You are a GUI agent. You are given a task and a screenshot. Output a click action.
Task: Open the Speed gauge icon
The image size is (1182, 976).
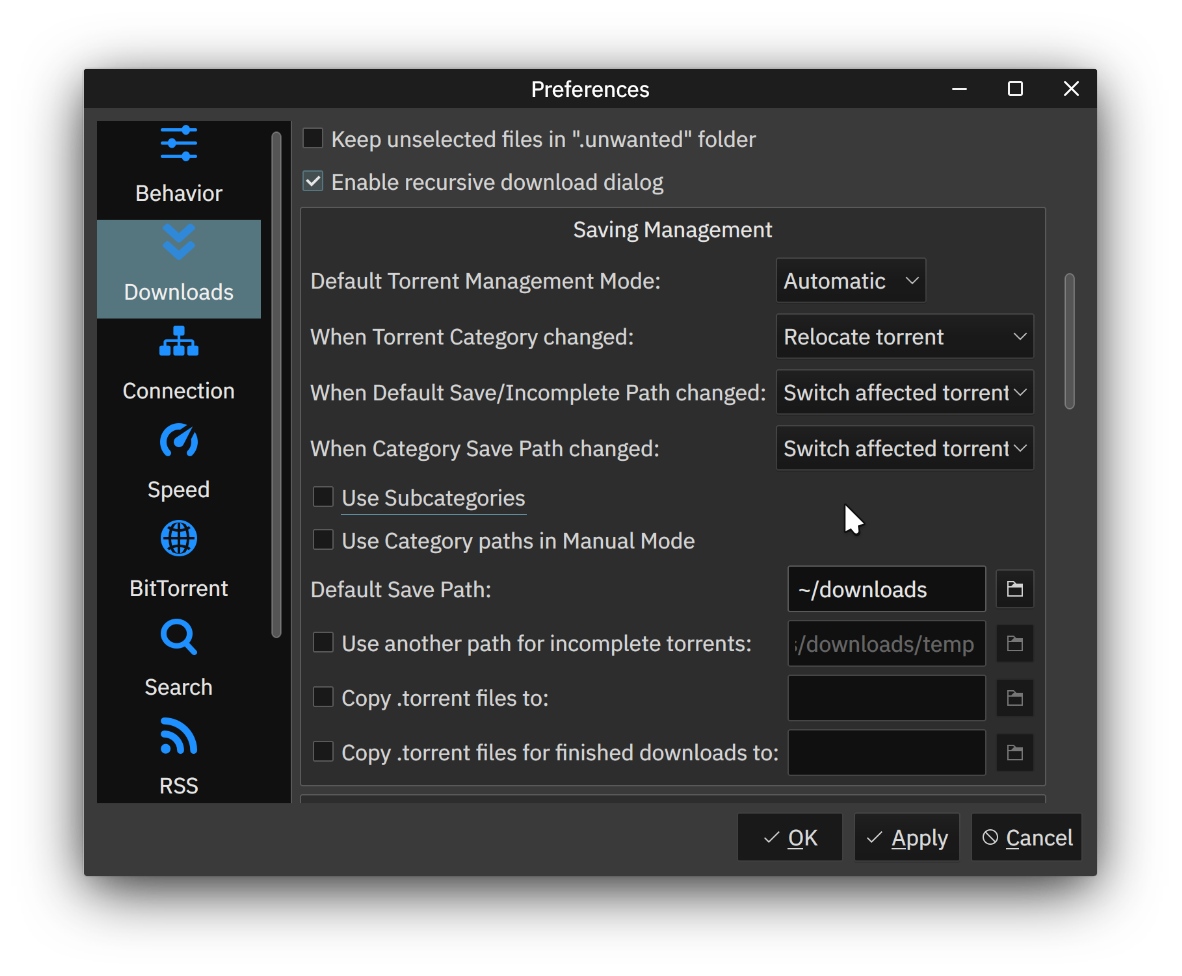(179, 440)
